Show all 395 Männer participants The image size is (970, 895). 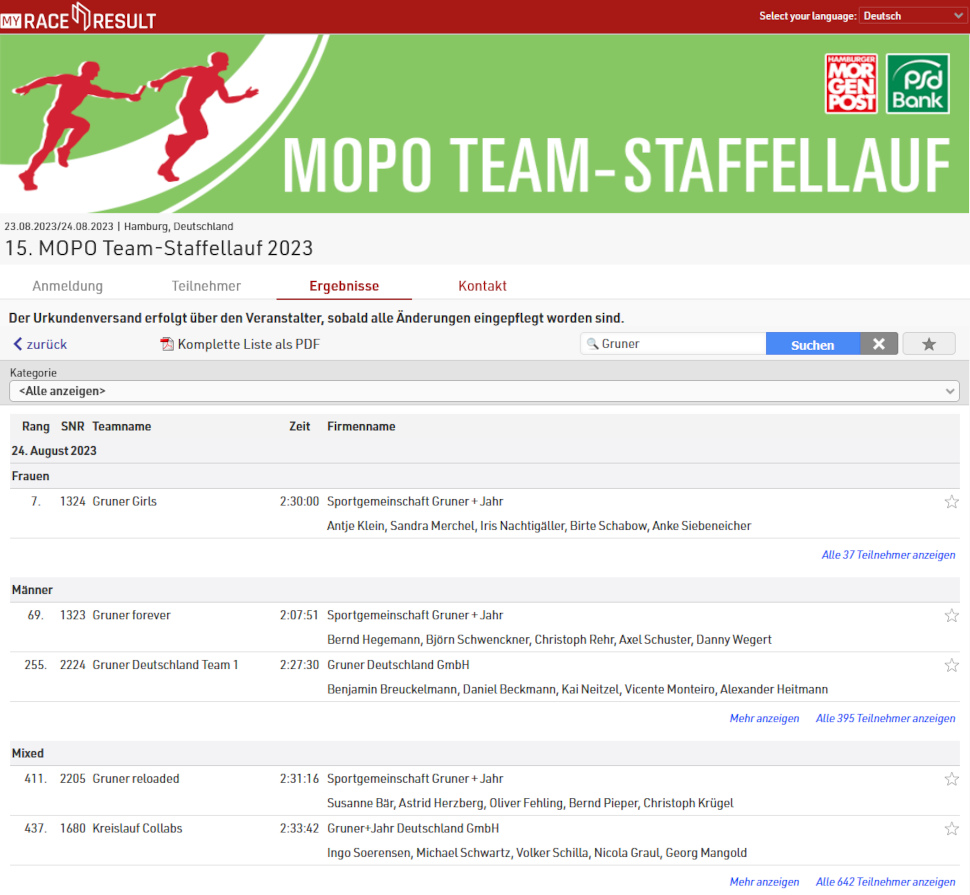pos(885,718)
